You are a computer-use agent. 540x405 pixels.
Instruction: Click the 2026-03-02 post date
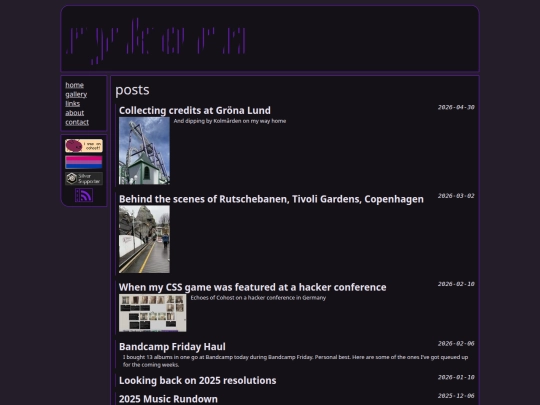tap(456, 196)
